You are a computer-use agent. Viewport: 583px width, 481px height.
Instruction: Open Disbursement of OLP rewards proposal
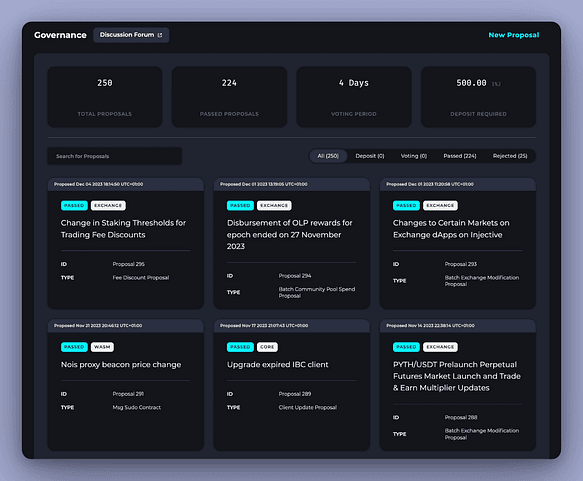[x=292, y=243]
